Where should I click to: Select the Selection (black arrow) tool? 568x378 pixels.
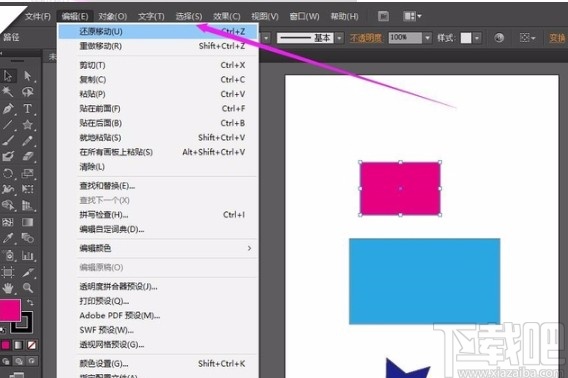[8, 76]
